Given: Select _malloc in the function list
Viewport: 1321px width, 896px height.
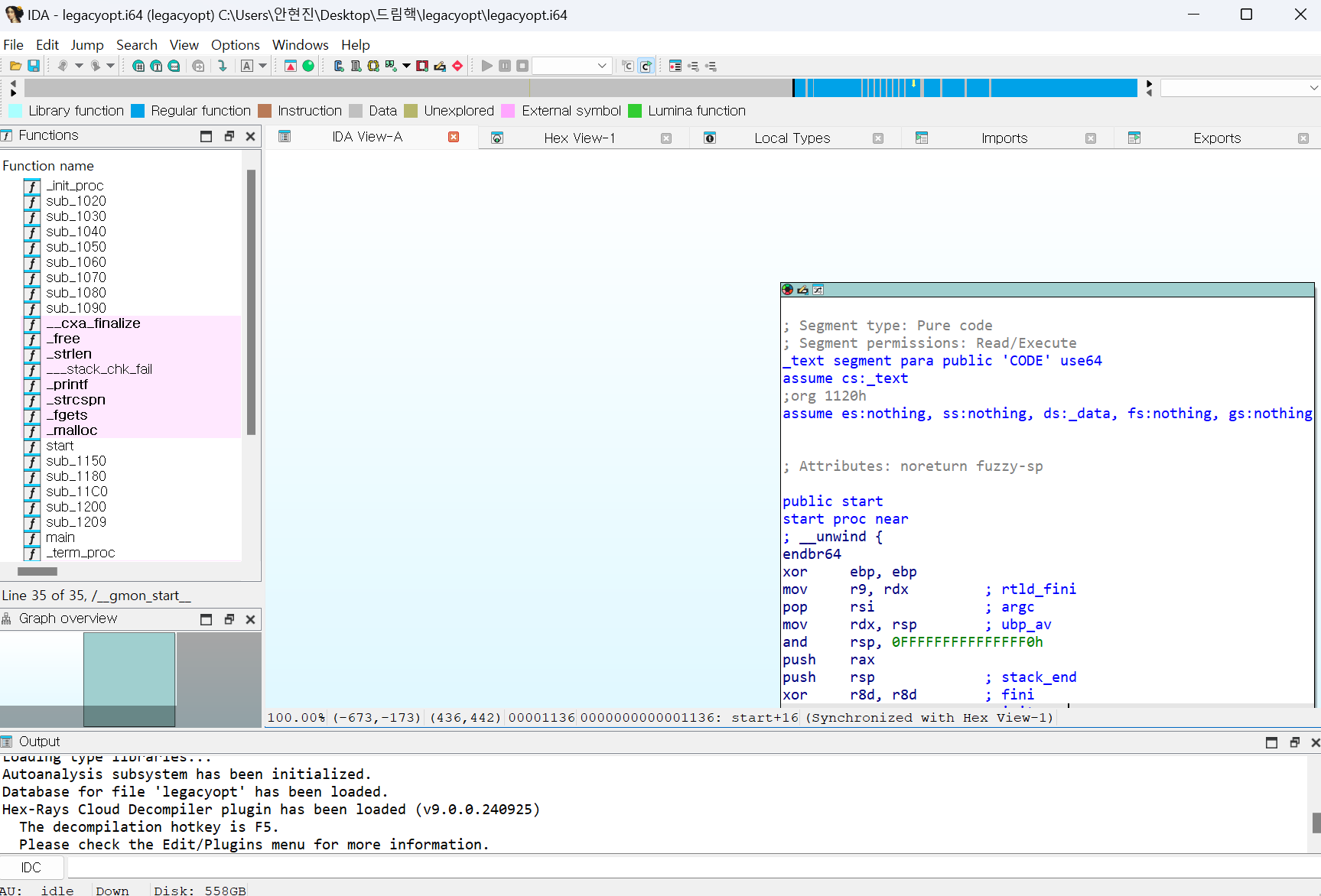Looking at the screenshot, I should click(71, 430).
